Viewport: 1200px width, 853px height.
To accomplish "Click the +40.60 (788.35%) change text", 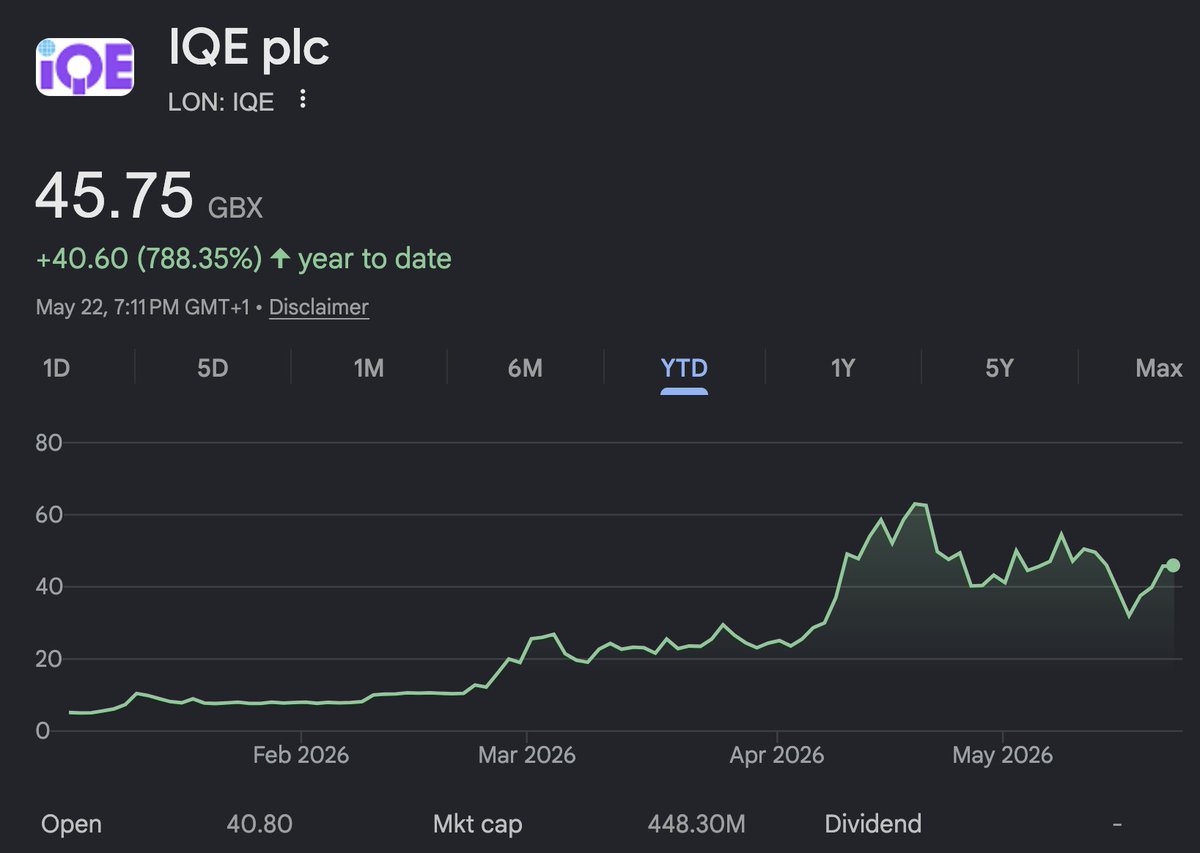I will coord(149,259).
